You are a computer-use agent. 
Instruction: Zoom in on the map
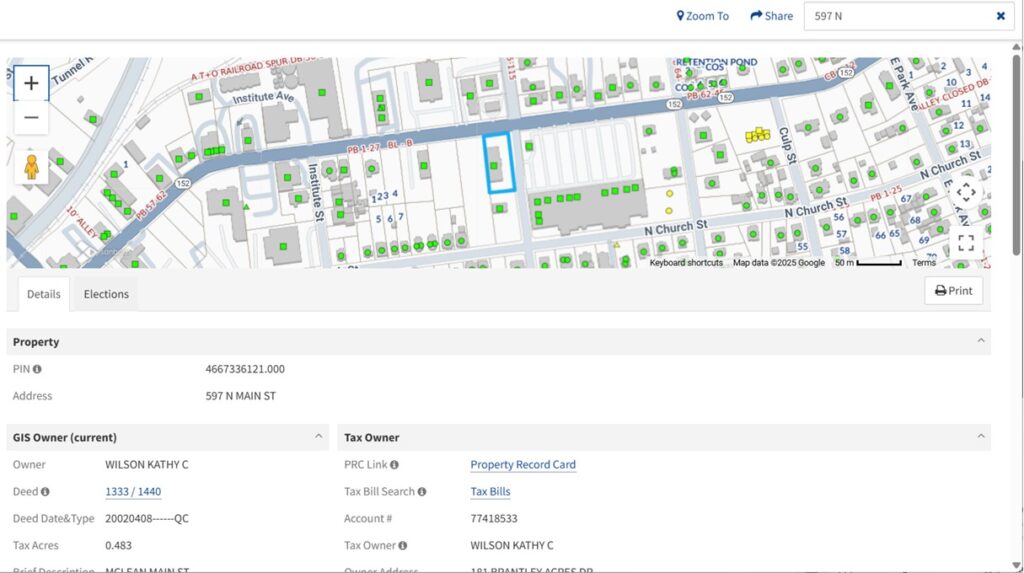point(31,83)
